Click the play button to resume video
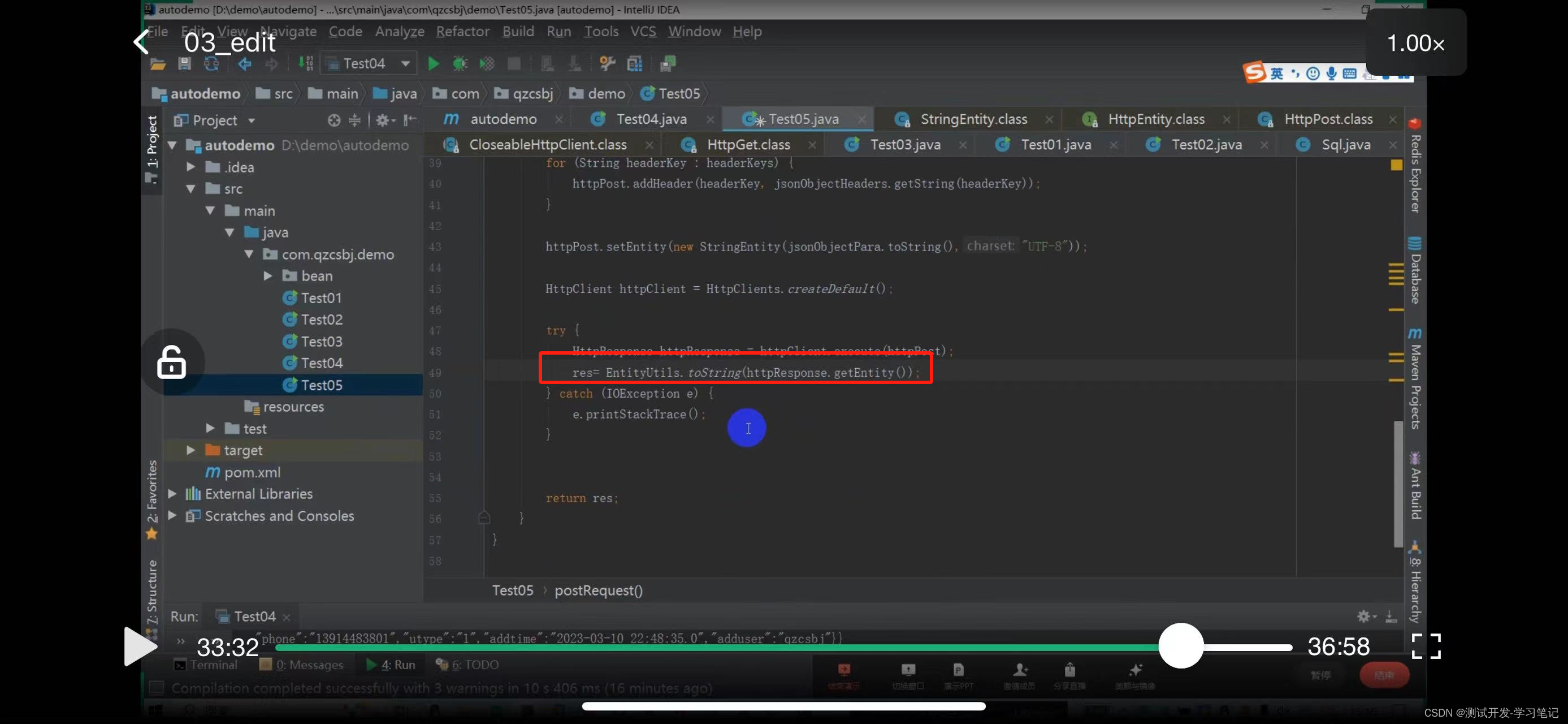1568x724 pixels. pyautogui.click(x=140, y=645)
